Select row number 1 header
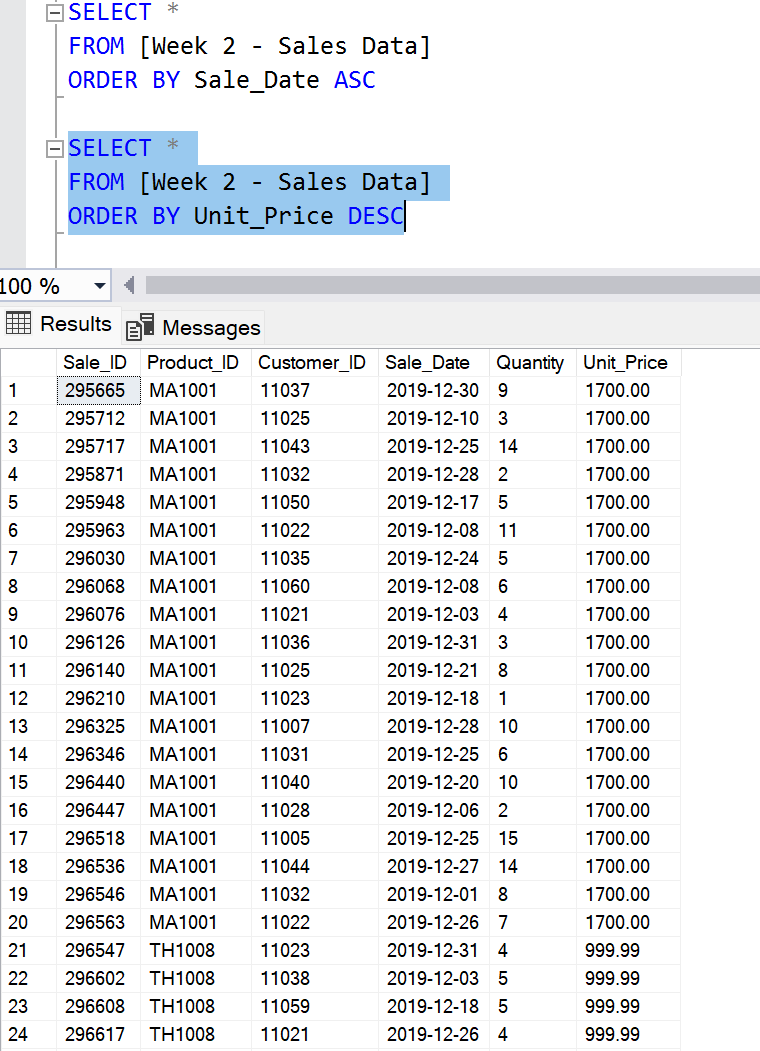760x1051 pixels. pos(29,391)
